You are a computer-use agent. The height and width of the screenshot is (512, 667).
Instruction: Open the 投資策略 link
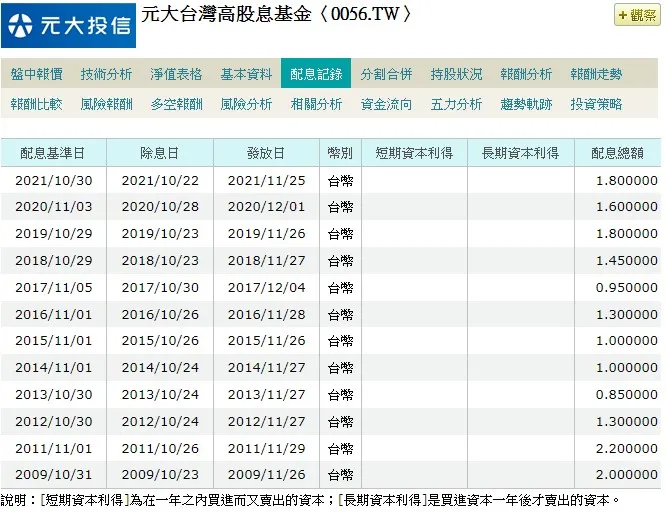tap(596, 104)
